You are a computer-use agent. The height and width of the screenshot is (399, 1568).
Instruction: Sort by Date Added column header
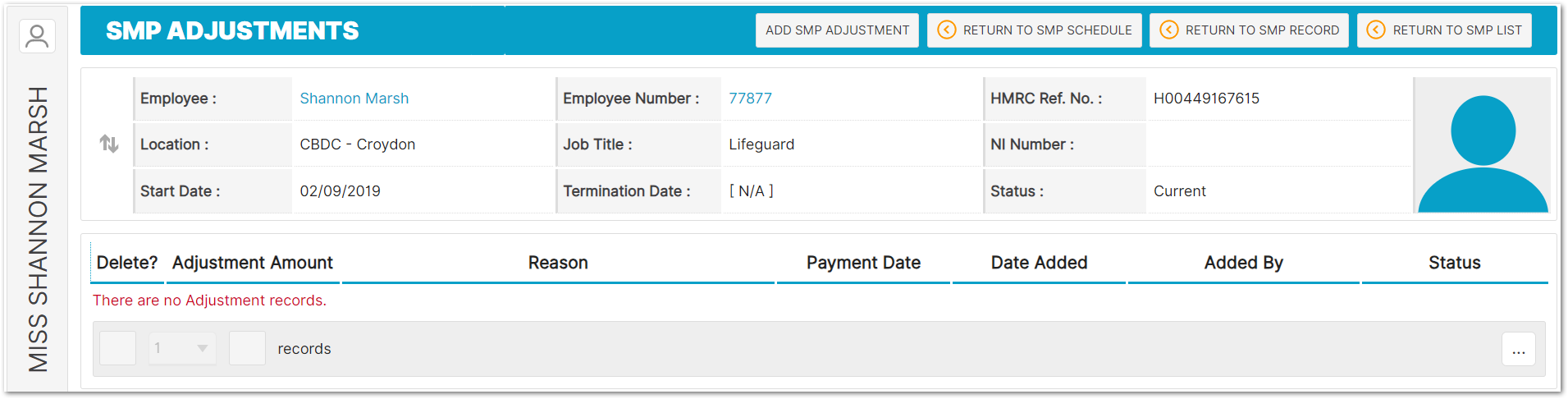pyautogui.click(x=1039, y=263)
